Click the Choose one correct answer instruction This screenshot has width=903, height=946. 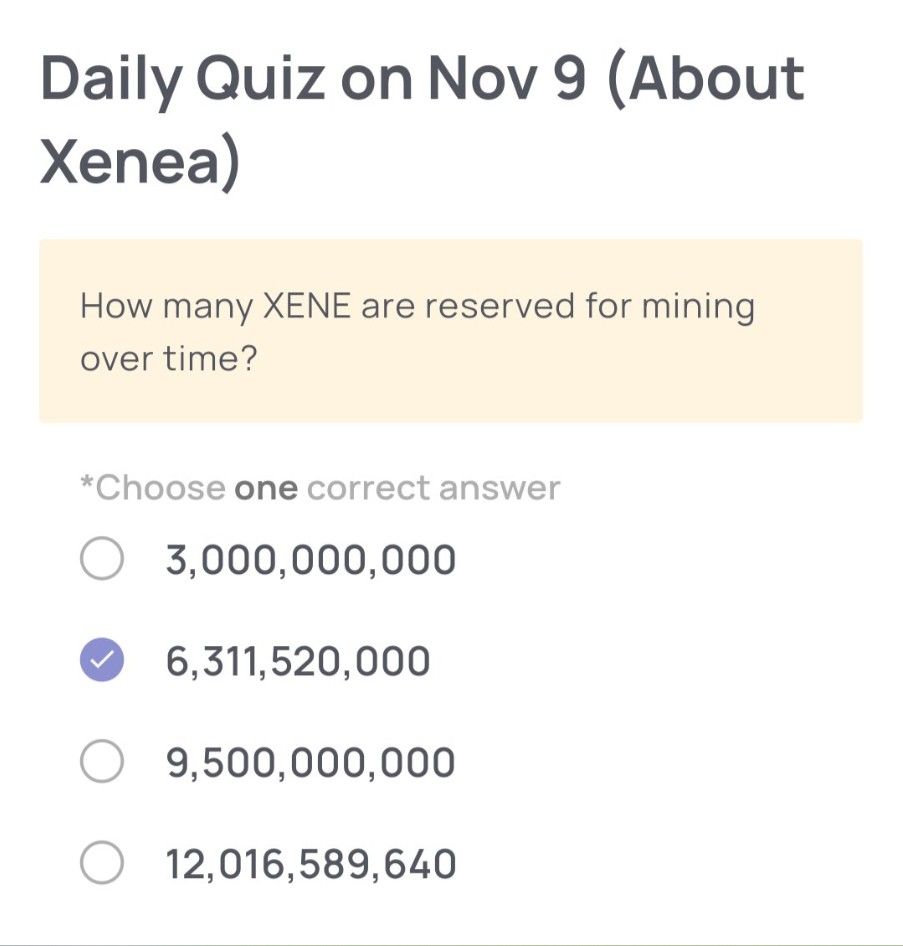320,487
